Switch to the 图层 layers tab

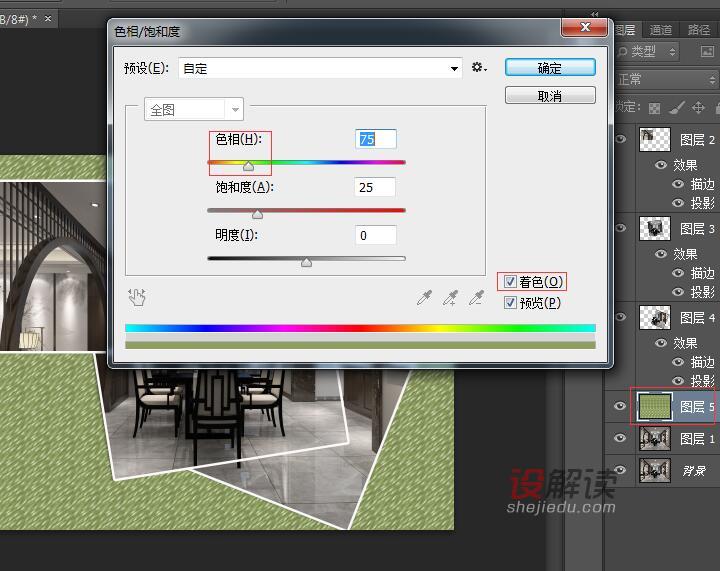625,30
